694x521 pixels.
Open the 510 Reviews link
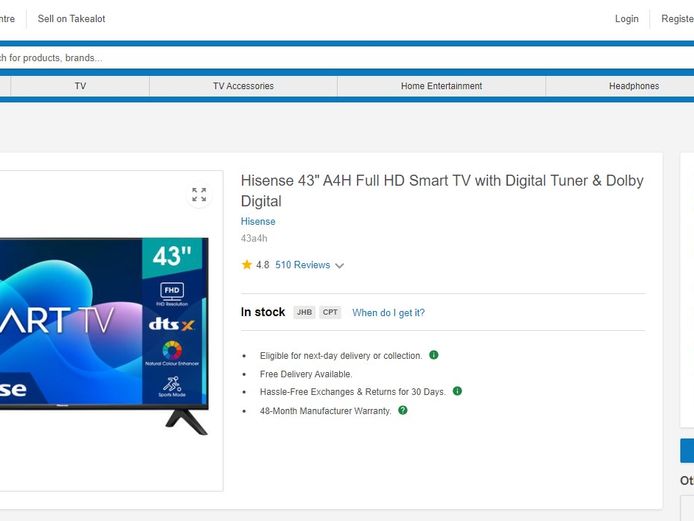pos(303,265)
